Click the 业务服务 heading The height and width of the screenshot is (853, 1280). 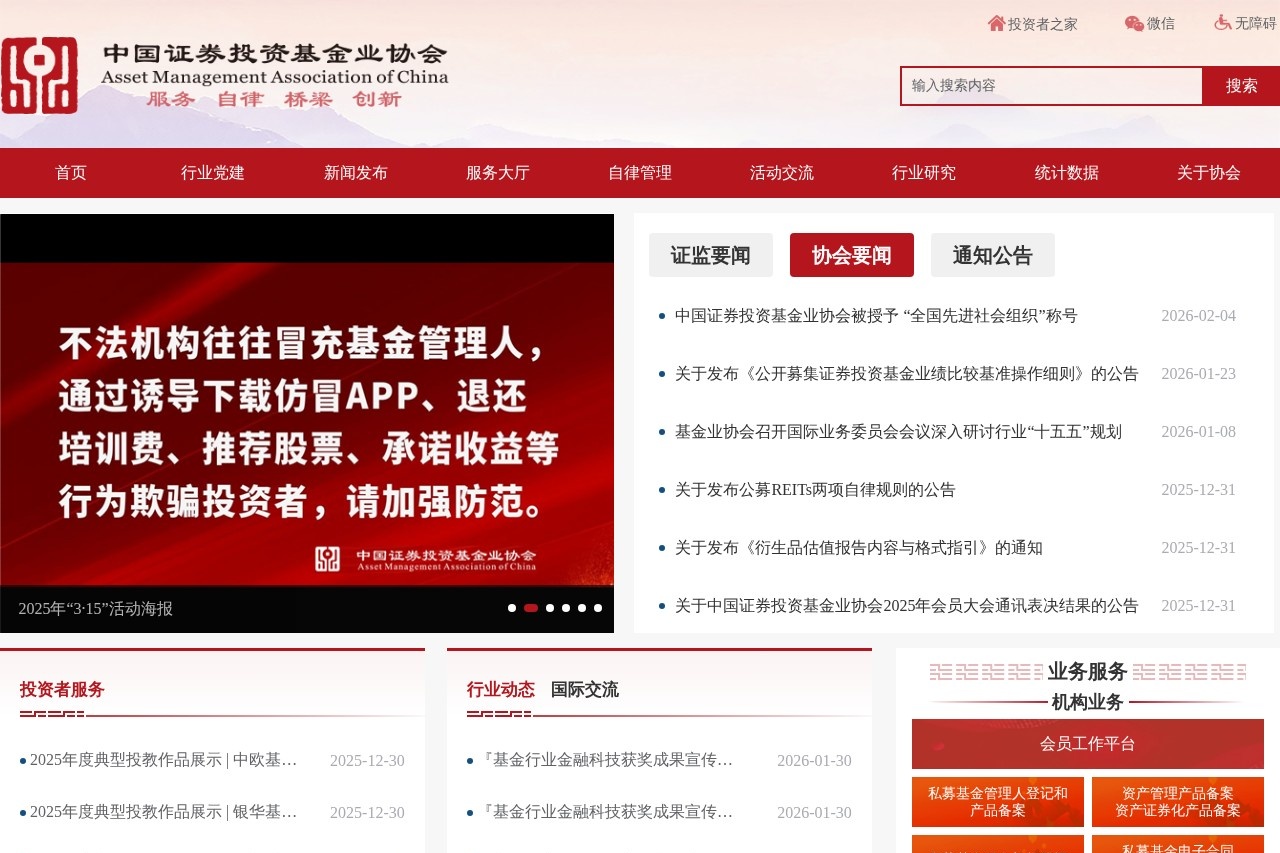point(1088,671)
